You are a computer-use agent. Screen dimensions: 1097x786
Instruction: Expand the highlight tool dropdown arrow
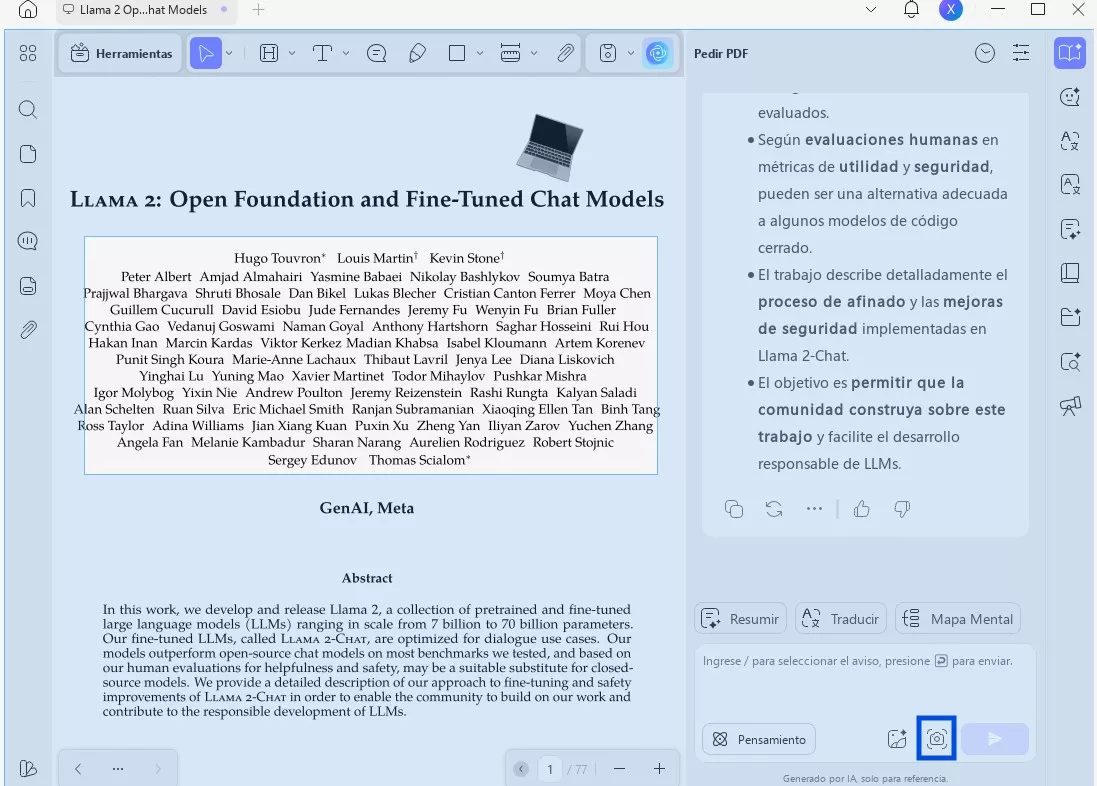[292, 53]
